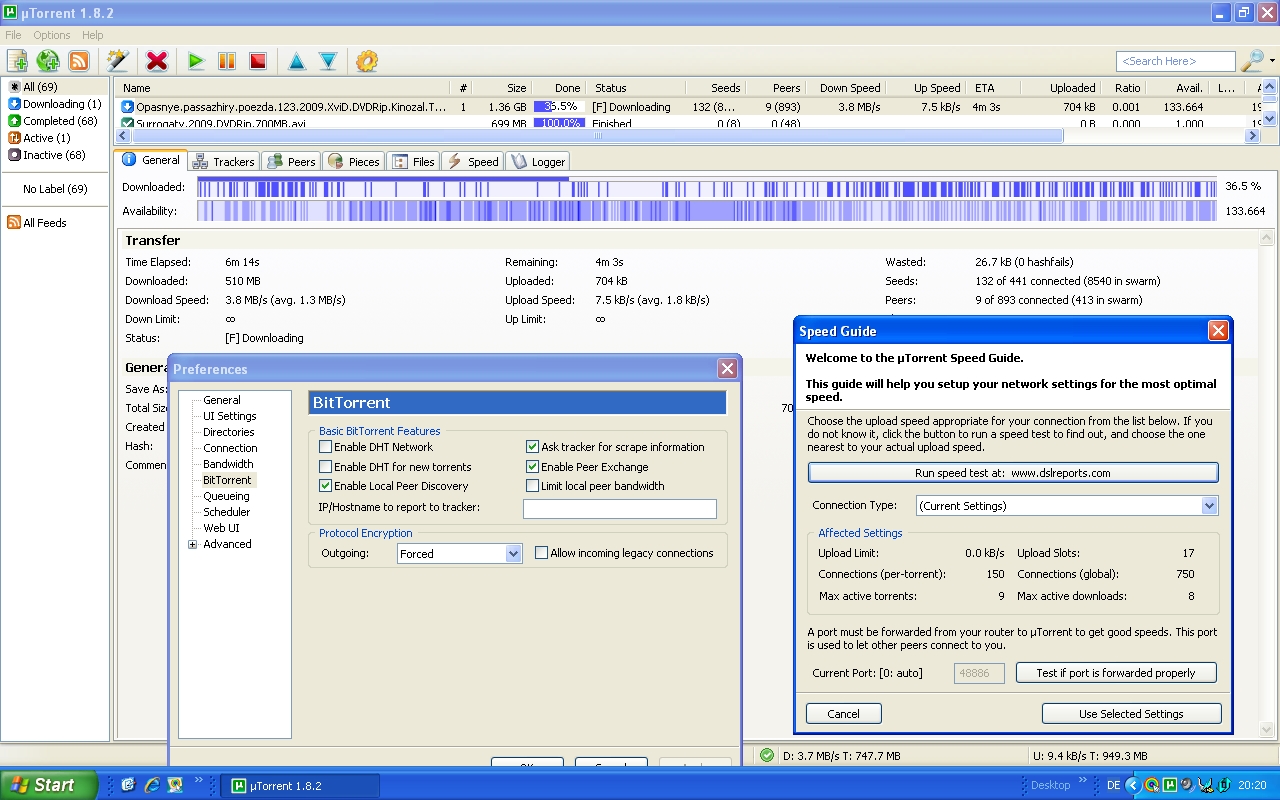Open the Windows Start button
The image size is (1280, 800).
click(x=48, y=785)
